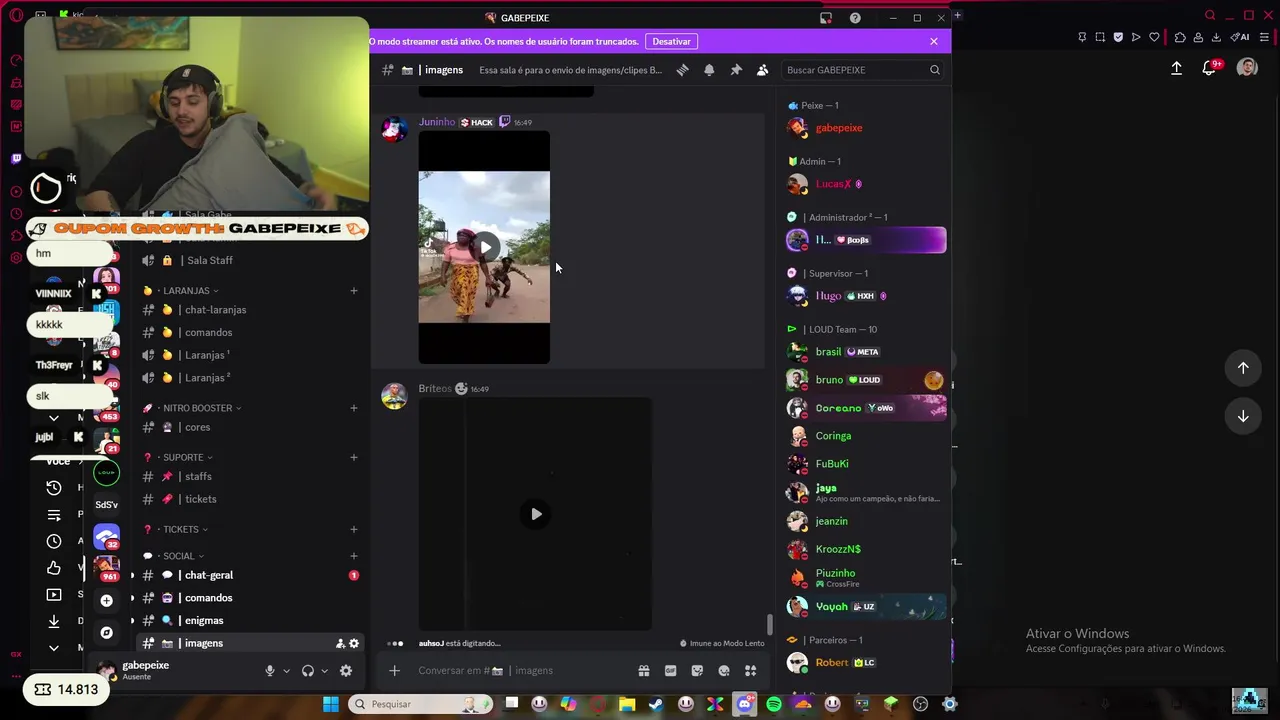Add channel to NITRO BOOSTER category
The image size is (1280, 720).
354,408
